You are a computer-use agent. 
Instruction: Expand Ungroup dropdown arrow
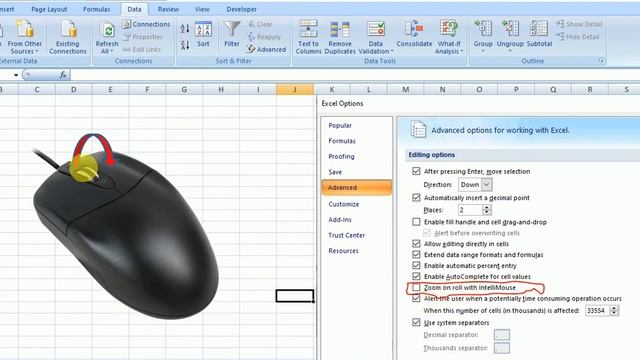(x=510, y=51)
